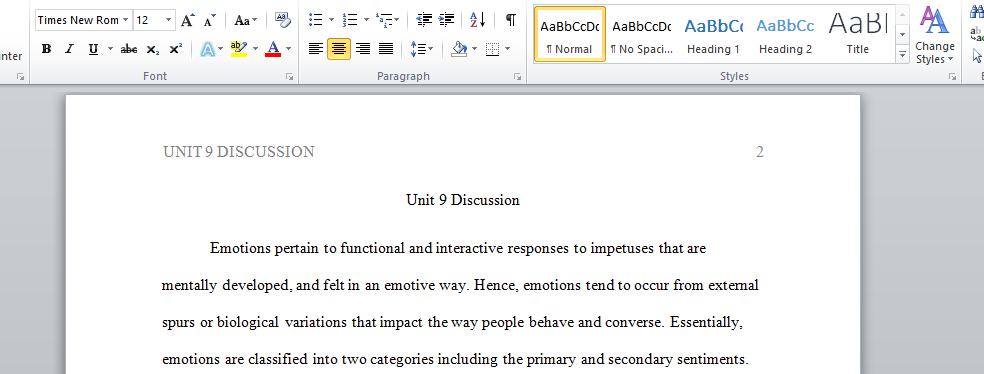Click the Clear Formatting icon
This screenshot has height=374, width=984.
(x=284, y=20)
